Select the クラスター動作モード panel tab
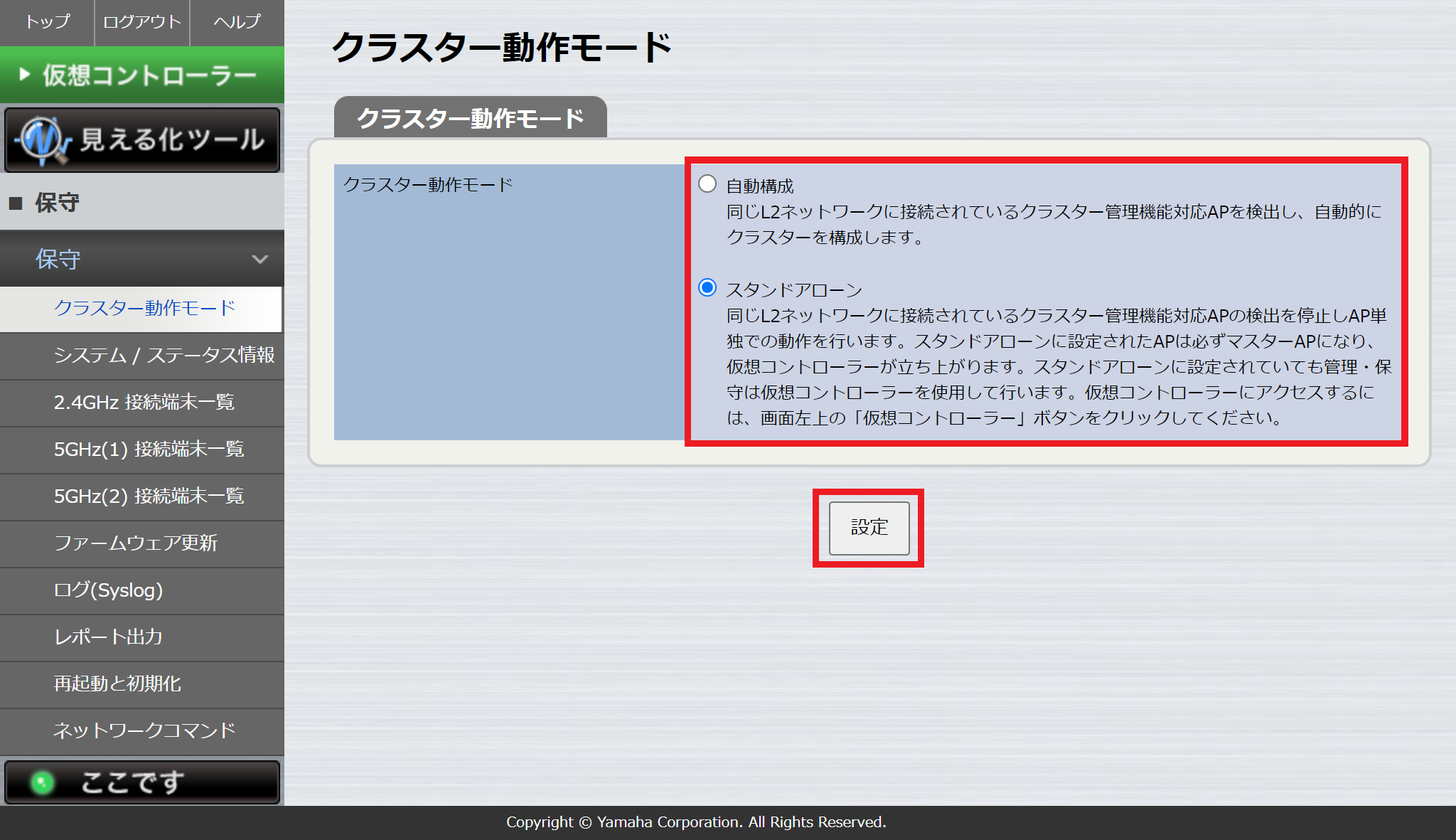 [470, 118]
